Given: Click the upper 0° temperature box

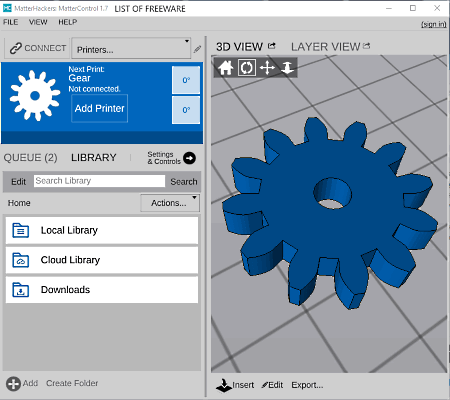Looking at the screenshot, I should pos(186,80).
